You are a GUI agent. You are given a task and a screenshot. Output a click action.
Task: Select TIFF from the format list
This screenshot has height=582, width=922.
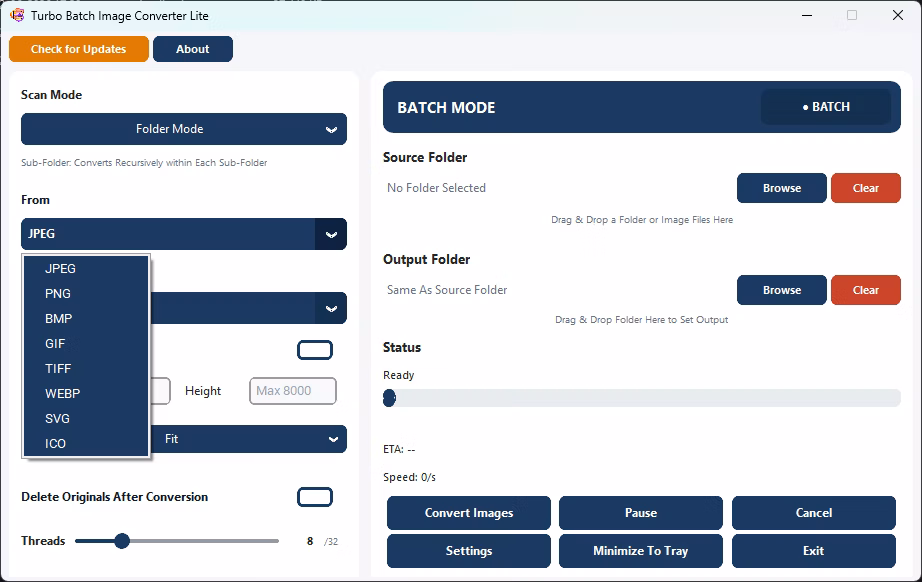click(86, 369)
